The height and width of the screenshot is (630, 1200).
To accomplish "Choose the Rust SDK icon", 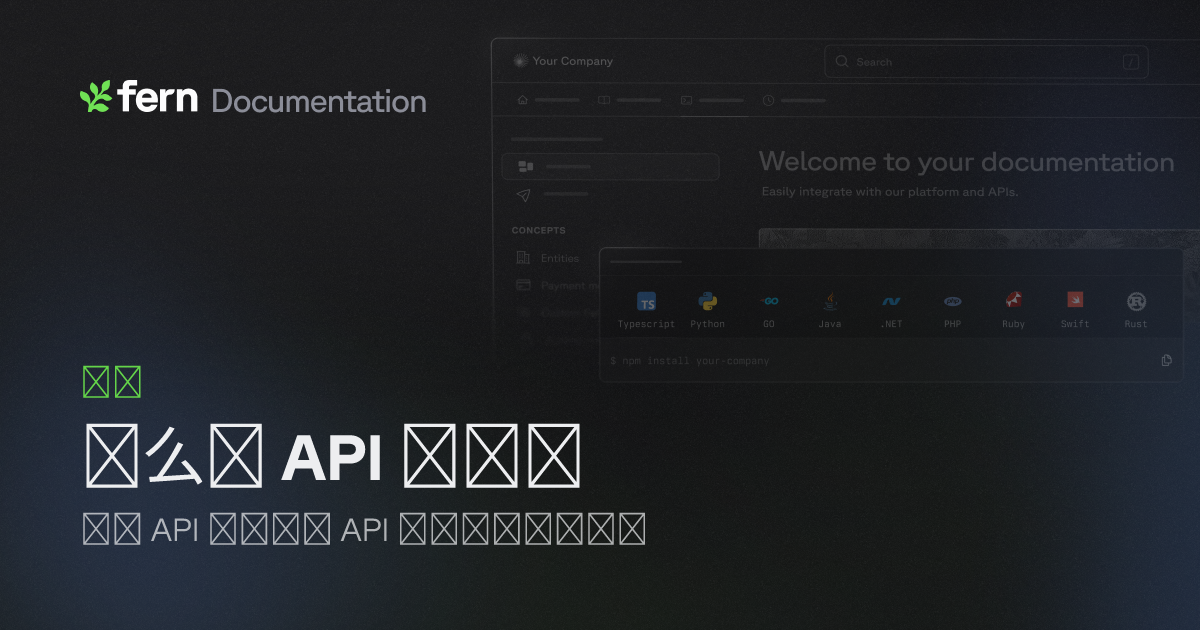I will coord(1136,301).
